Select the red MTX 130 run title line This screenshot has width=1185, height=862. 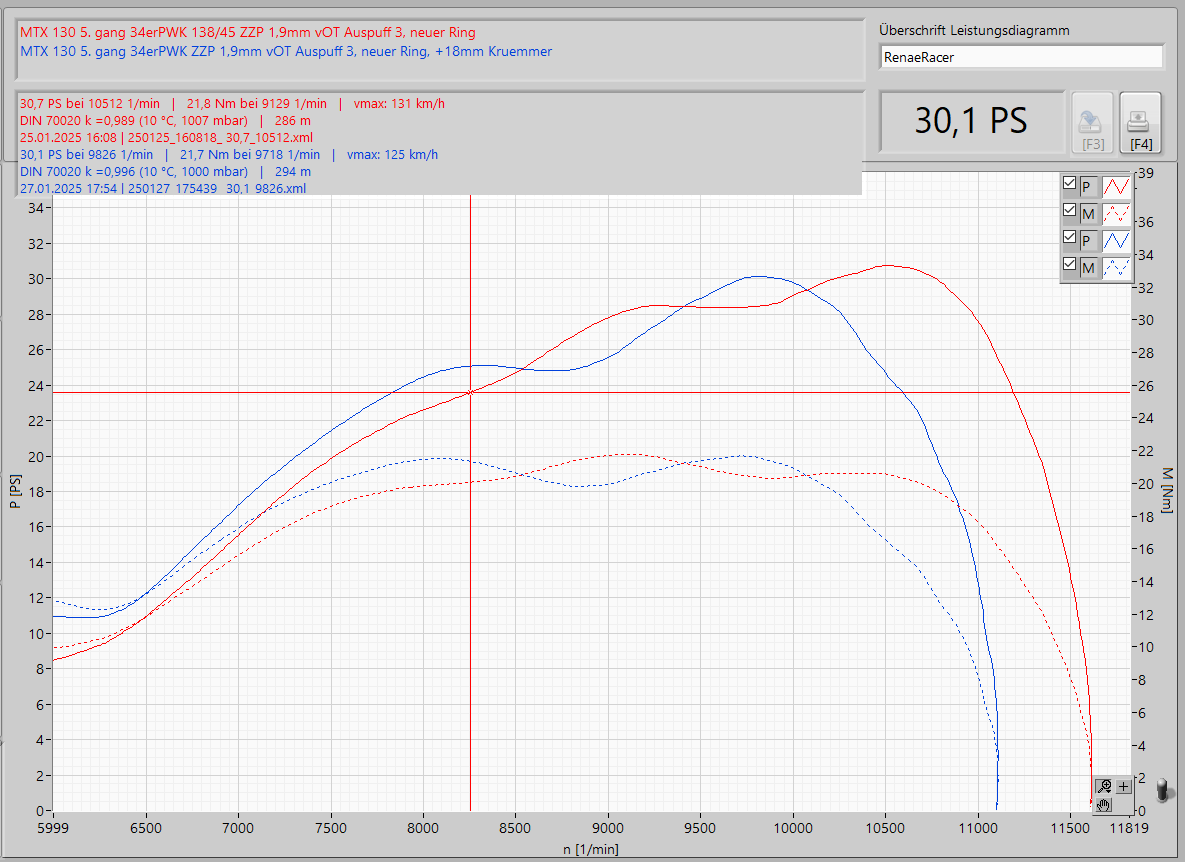tap(248, 32)
